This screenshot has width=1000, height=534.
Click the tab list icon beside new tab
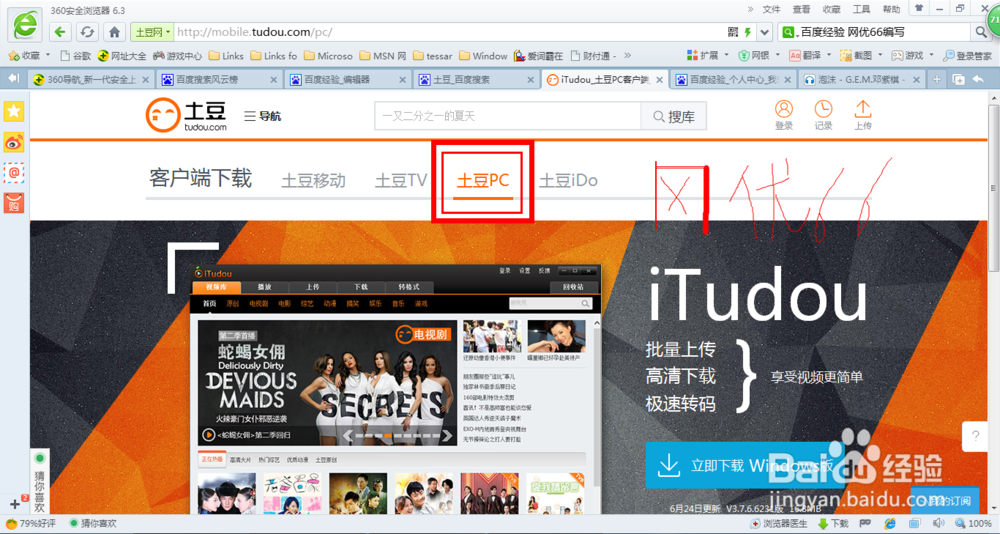[x=958, y=79]
